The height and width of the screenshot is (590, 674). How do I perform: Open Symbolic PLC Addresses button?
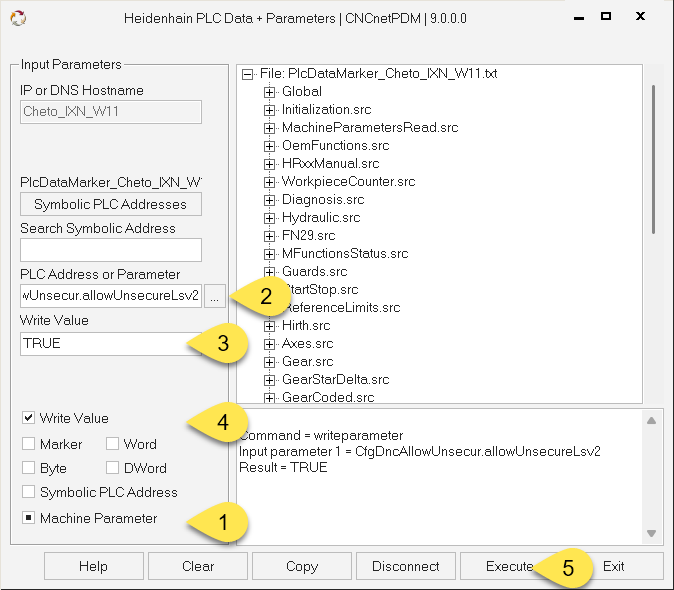point(110,204)
